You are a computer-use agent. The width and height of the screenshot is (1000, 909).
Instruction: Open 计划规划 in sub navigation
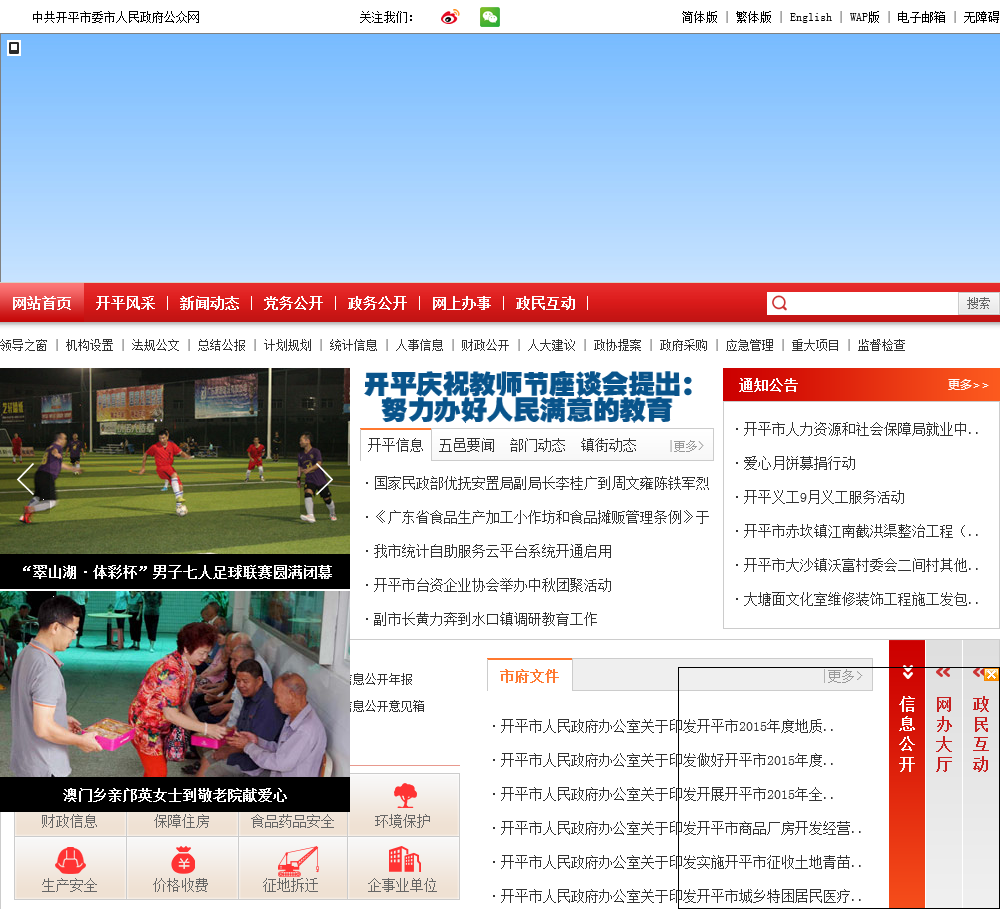point(288,345)
